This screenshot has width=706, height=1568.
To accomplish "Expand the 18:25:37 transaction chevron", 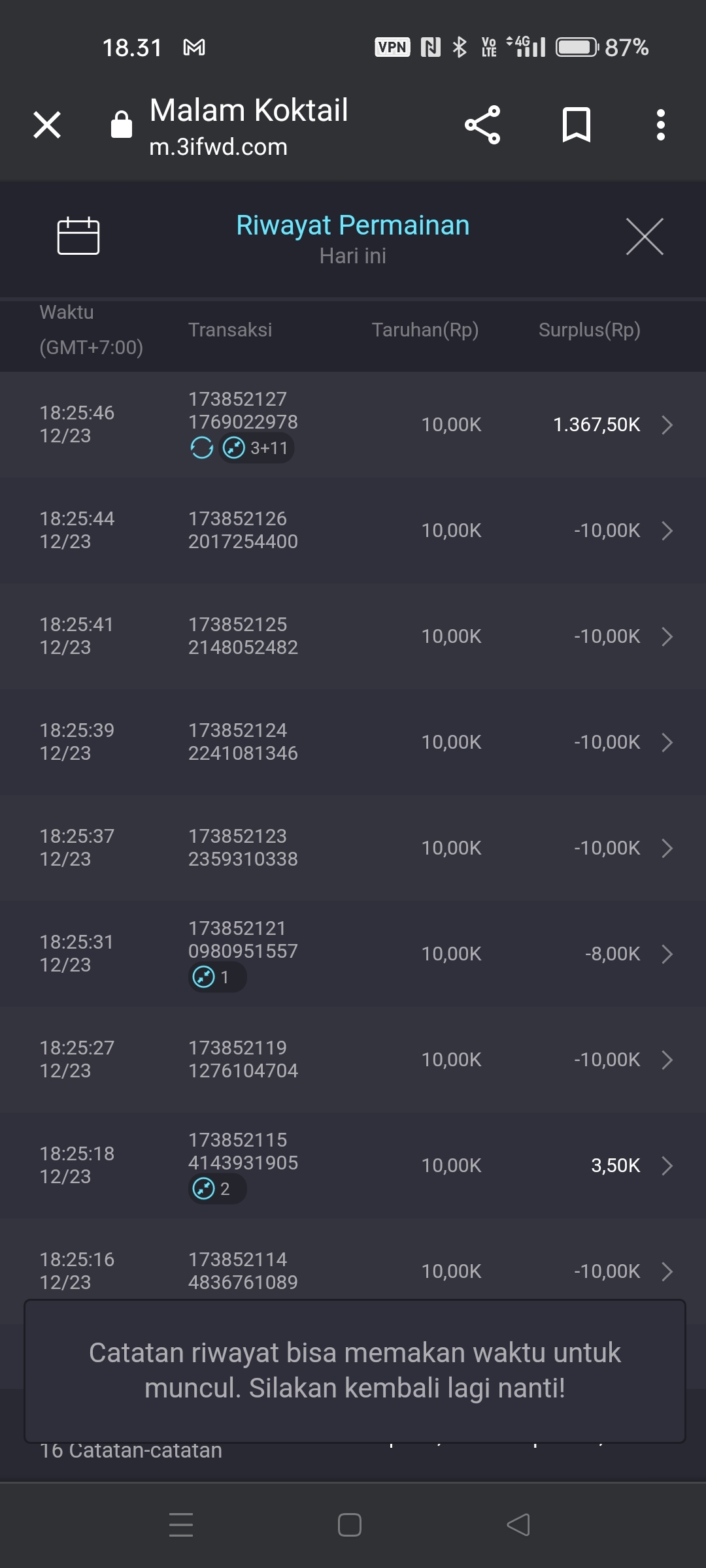I will tap(667, 848).
